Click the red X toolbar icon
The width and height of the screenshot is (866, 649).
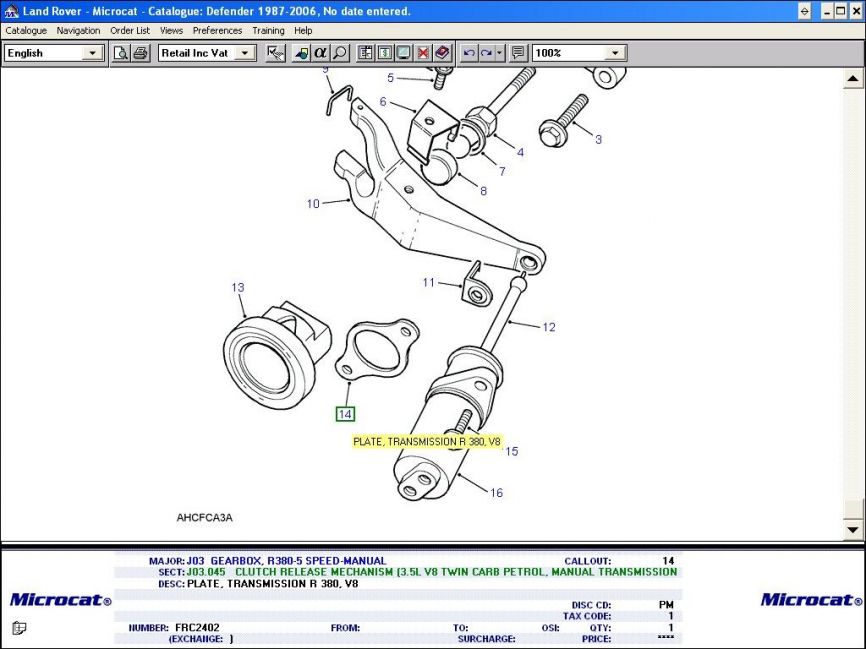(x=423, y=53)
